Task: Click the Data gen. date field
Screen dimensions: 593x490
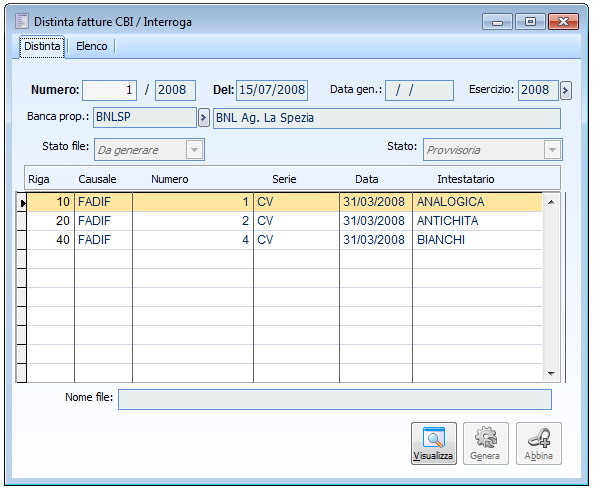Action: tap(419, 90)
